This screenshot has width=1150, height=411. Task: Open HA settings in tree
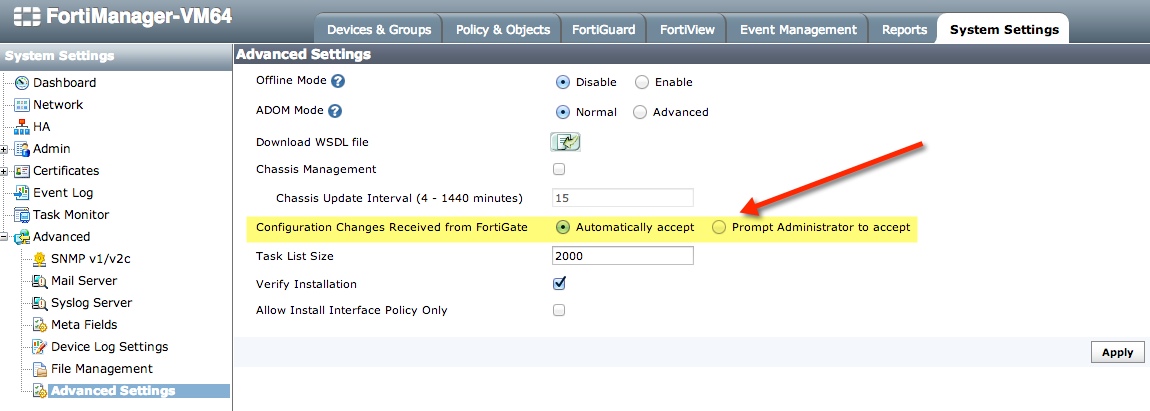[42, 127]
